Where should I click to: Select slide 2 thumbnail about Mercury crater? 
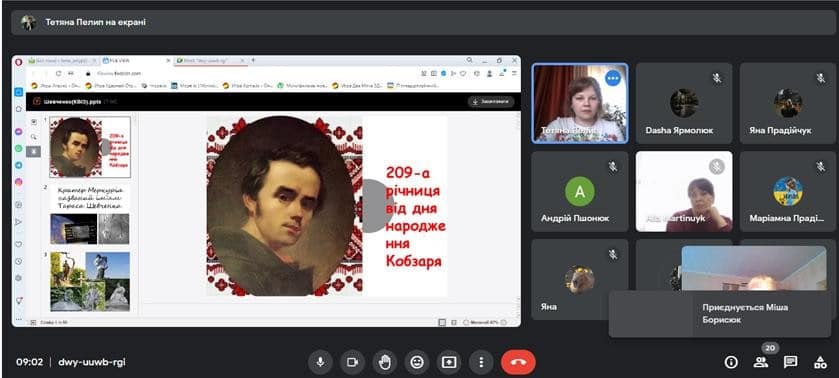89,215
